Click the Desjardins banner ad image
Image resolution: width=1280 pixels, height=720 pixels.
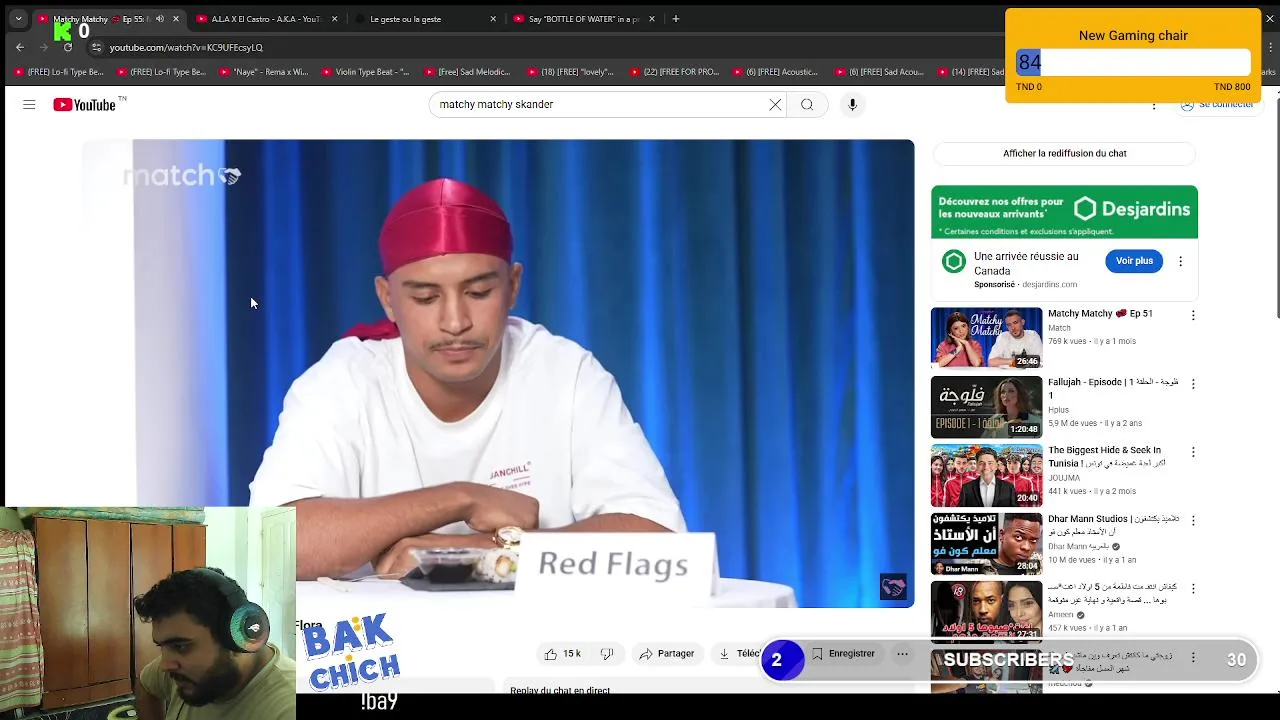point(1064,212)
